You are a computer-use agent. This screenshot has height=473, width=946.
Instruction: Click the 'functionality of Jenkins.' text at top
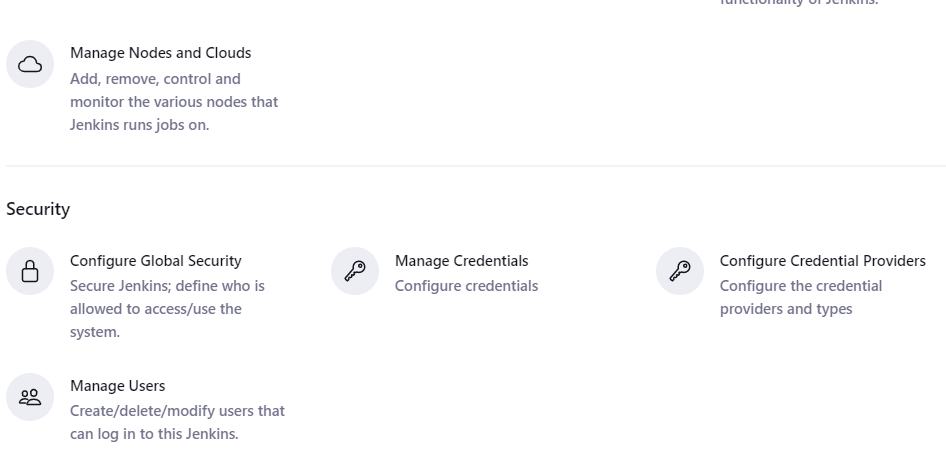tap(799, 3)
